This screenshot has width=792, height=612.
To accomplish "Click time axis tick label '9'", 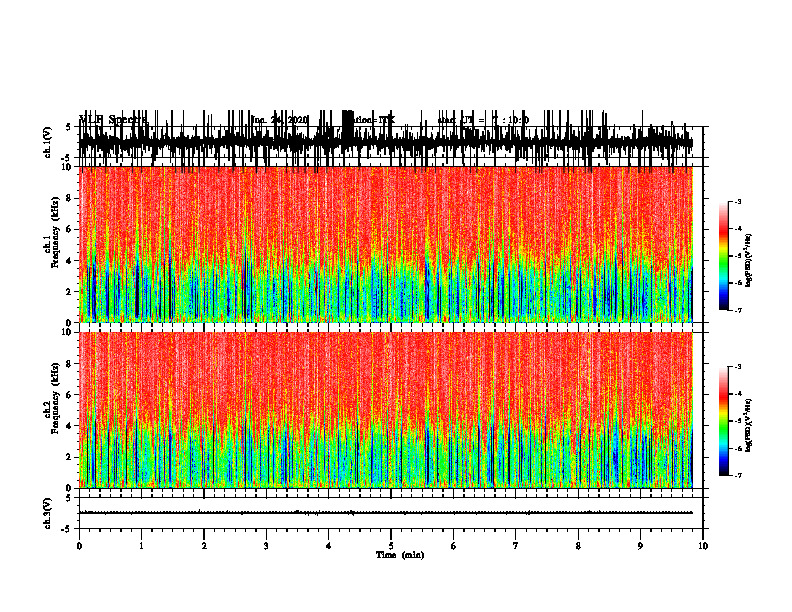I will 640,546.
